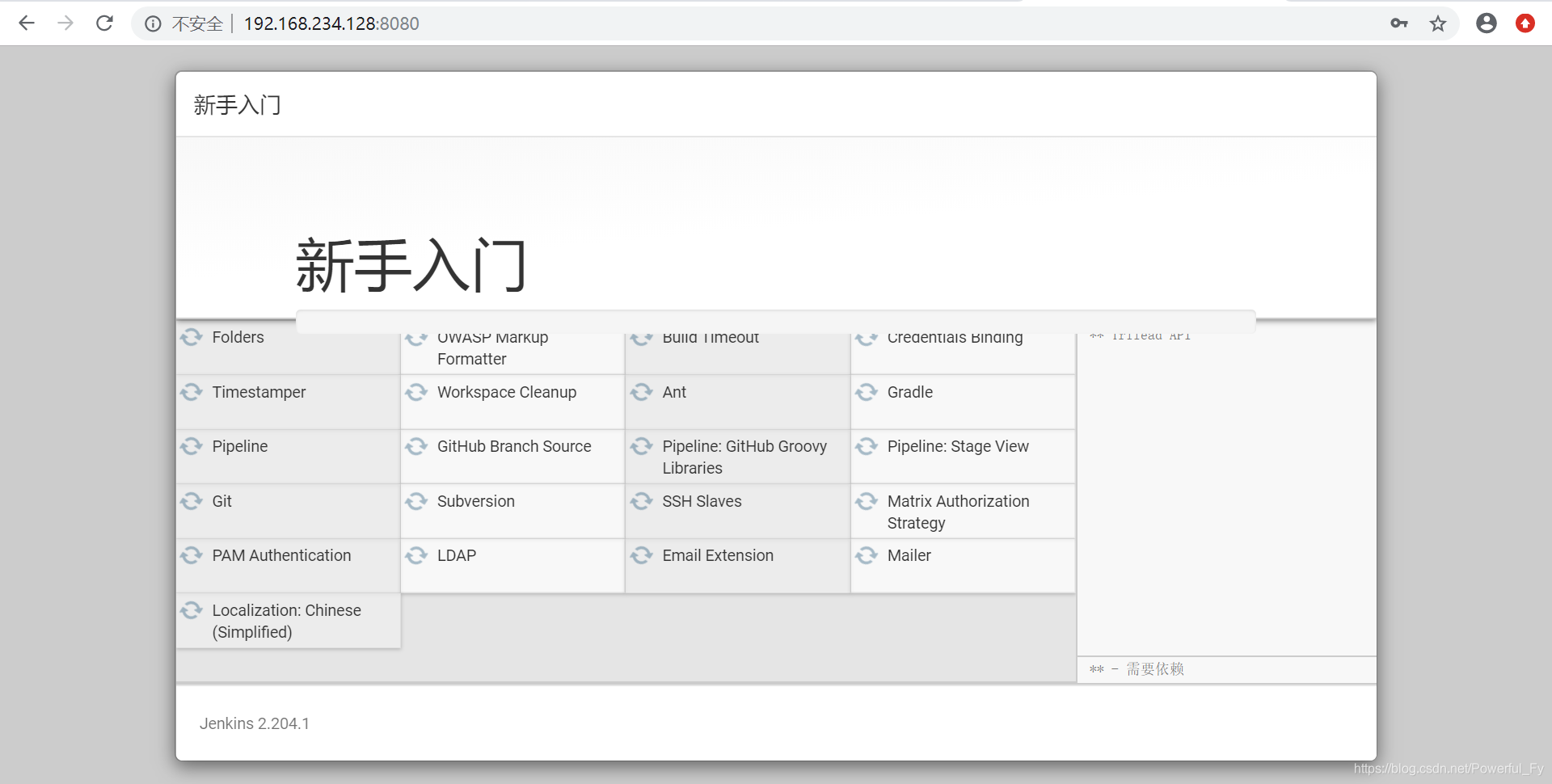Open saved passwords key icon
This screenshot has height=784, width=1552.
[x=1399, y=23]
